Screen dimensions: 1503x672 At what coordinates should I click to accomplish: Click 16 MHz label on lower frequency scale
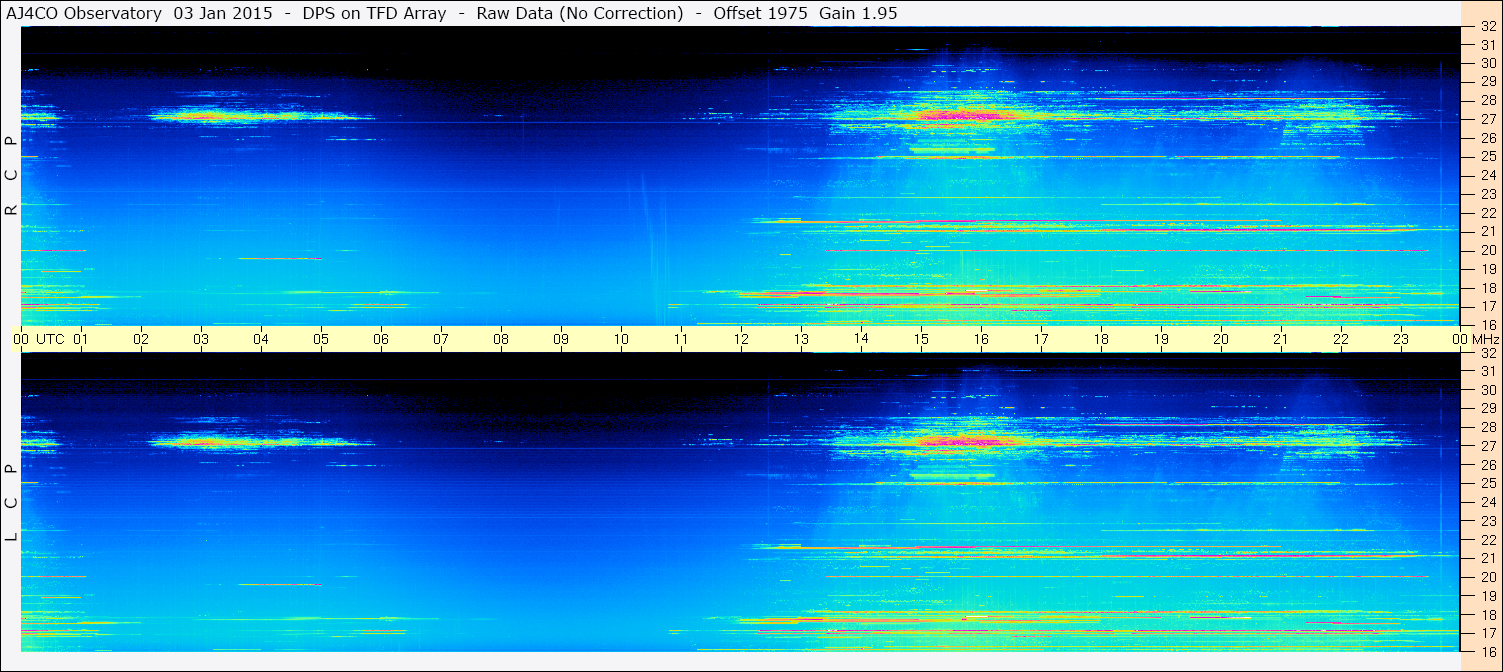[x=1487, y=651]
